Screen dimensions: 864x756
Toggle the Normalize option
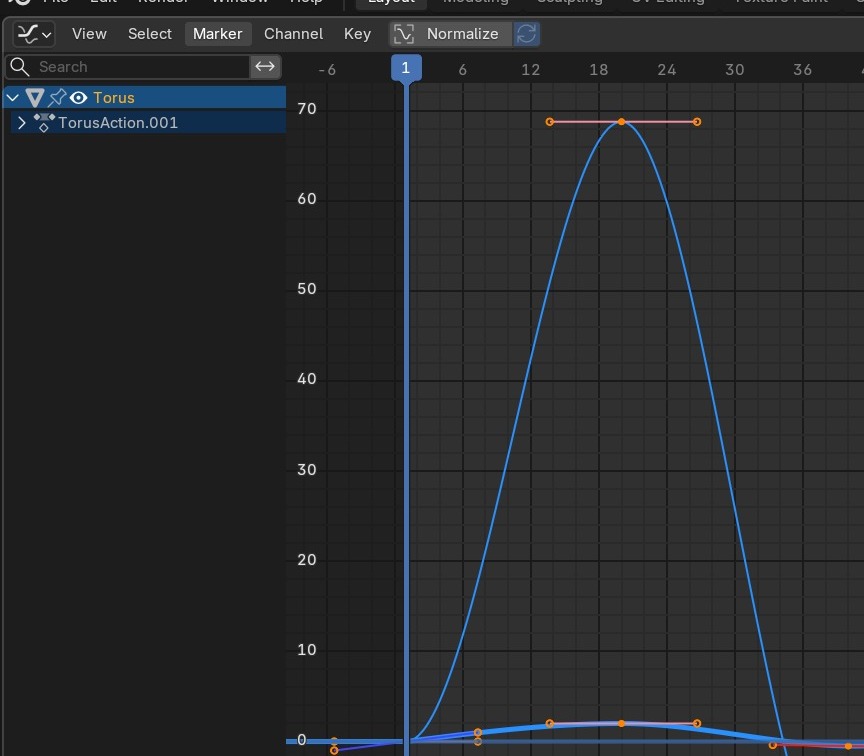pyautogui.click(x=451, y=34)
